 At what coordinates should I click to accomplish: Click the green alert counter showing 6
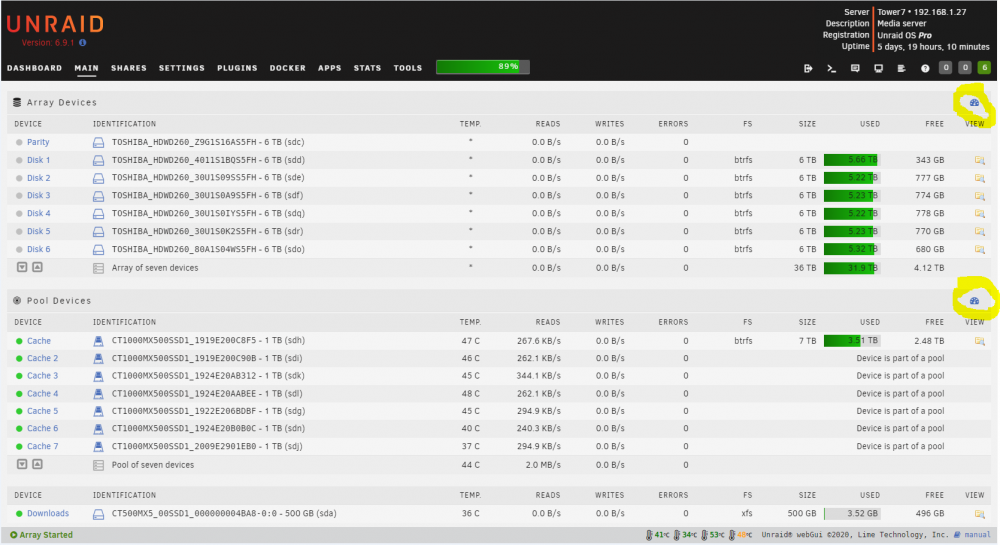click(x=984, y=68)
